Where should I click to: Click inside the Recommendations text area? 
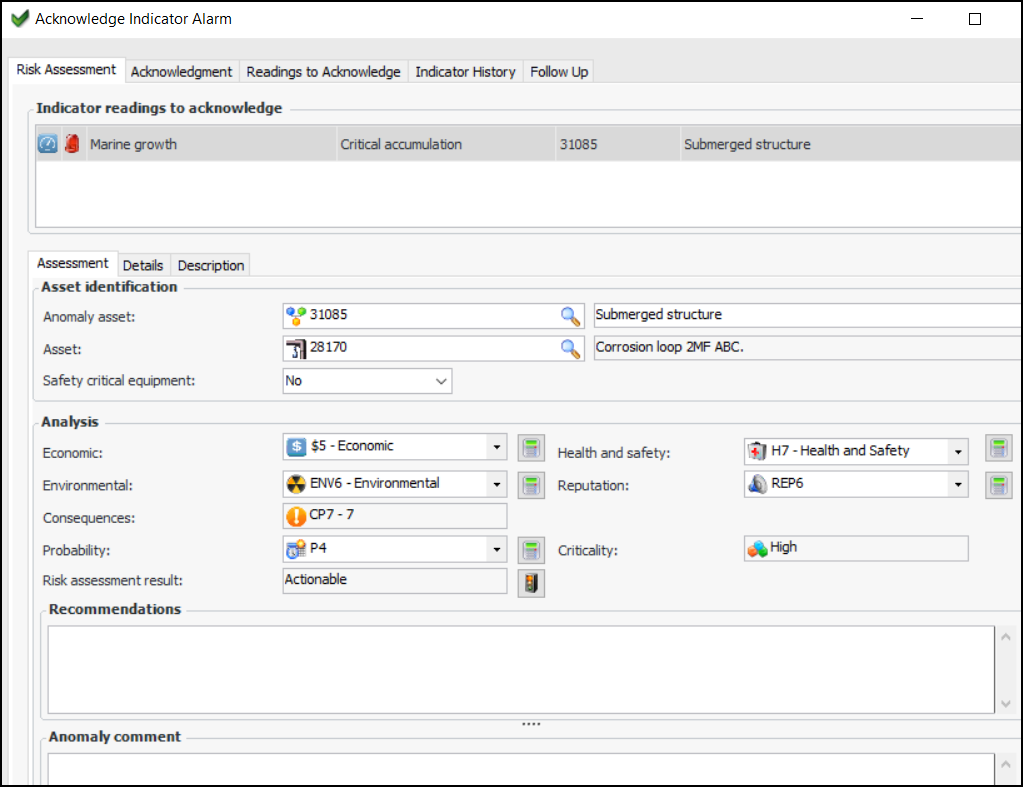coord(520,669)
